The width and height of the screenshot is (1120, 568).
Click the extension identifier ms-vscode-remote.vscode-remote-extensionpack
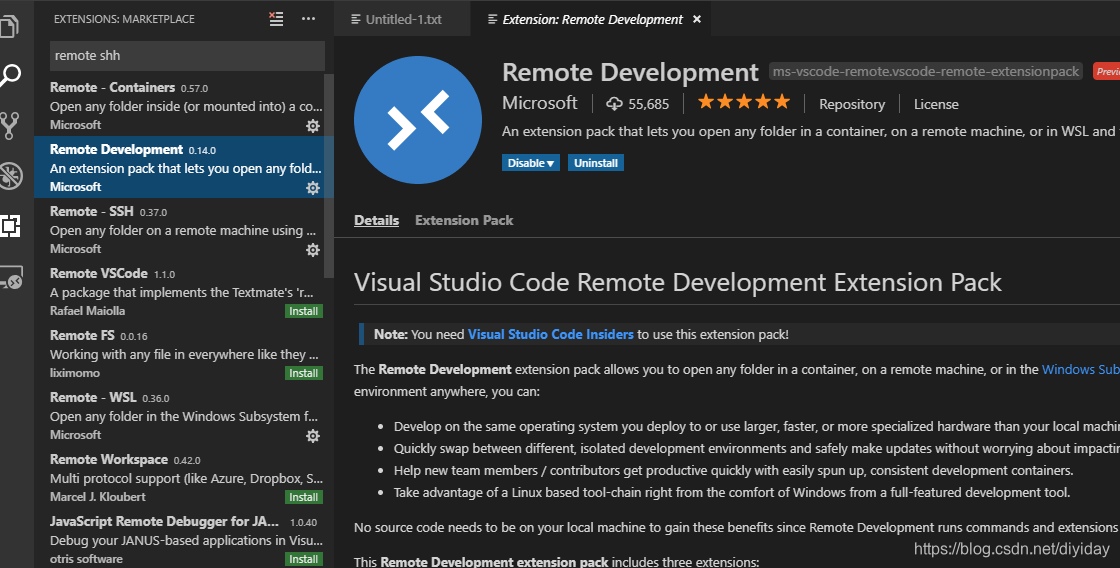coord(926,71)
